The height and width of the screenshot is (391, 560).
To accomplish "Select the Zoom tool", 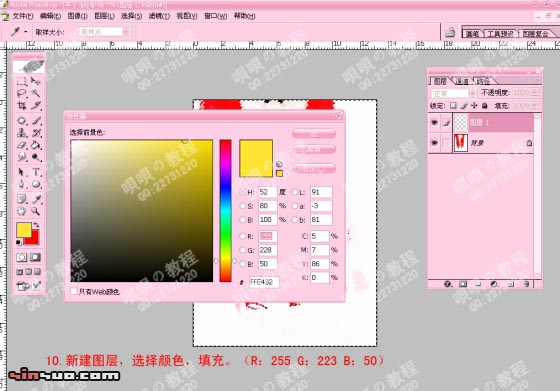I will coord(36,211).
